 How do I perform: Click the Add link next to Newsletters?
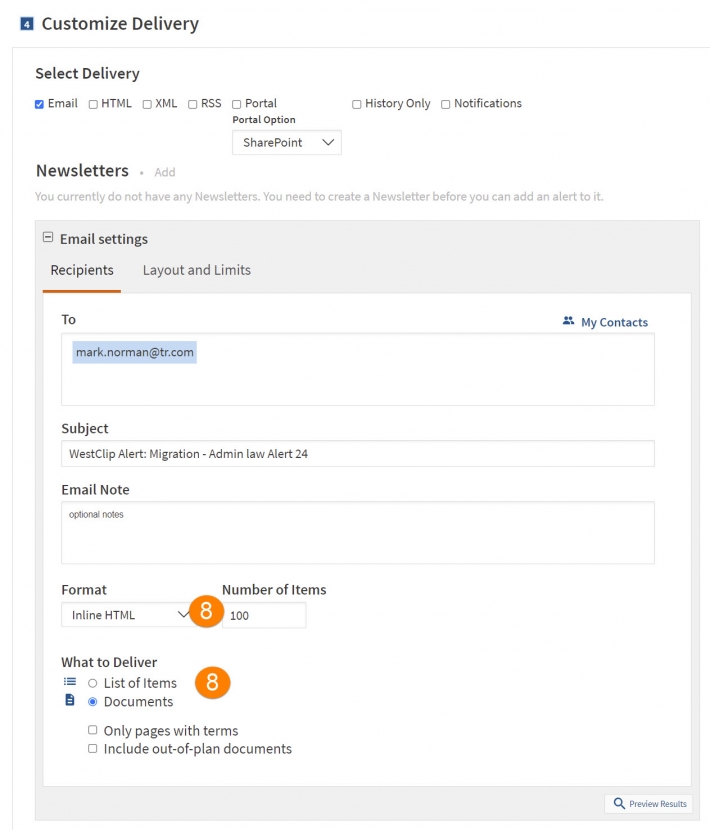click(165, 172)
